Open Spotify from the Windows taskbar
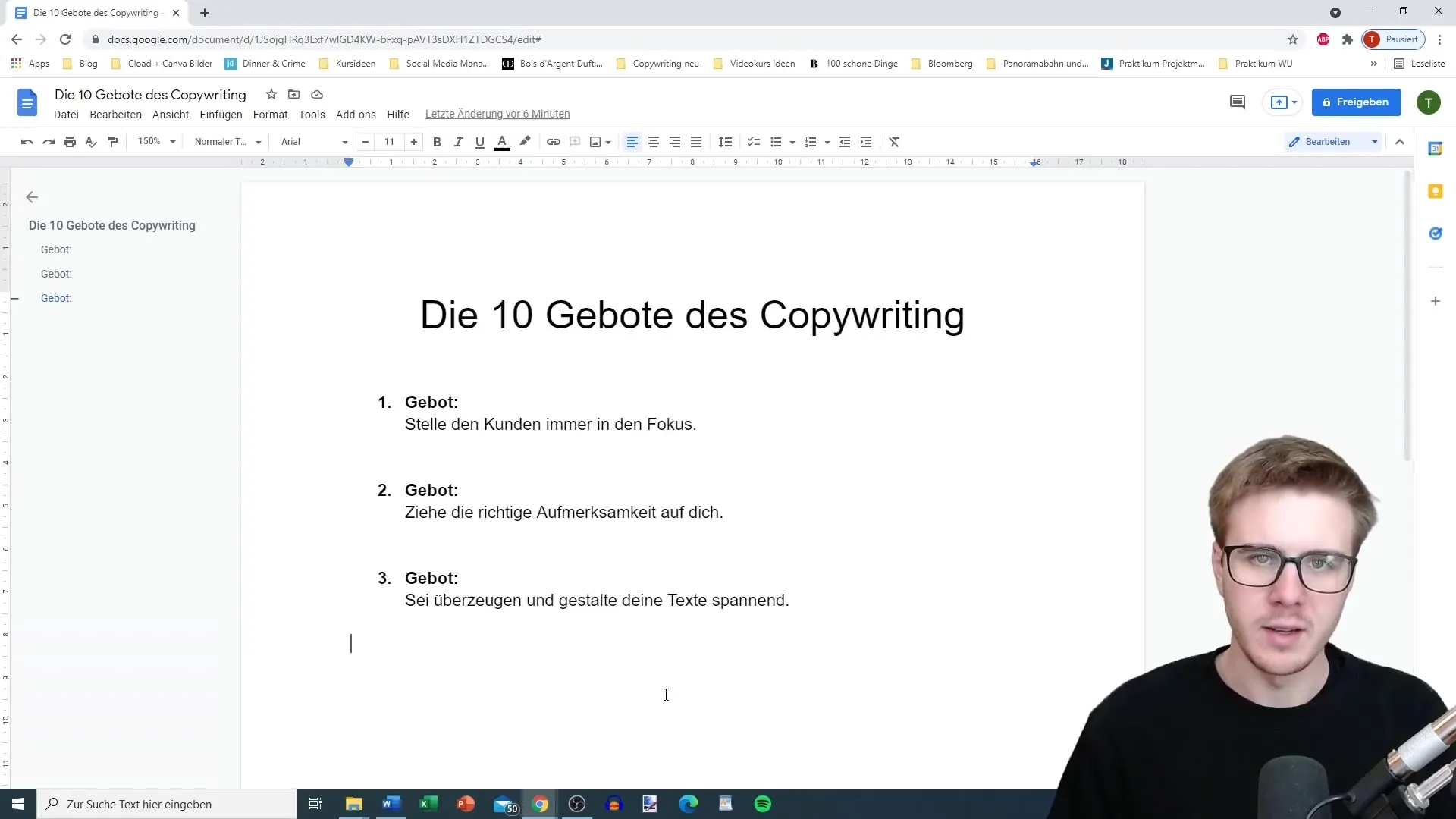The height and width of the screenshot is (819, 1456). [x=762, y=804]
